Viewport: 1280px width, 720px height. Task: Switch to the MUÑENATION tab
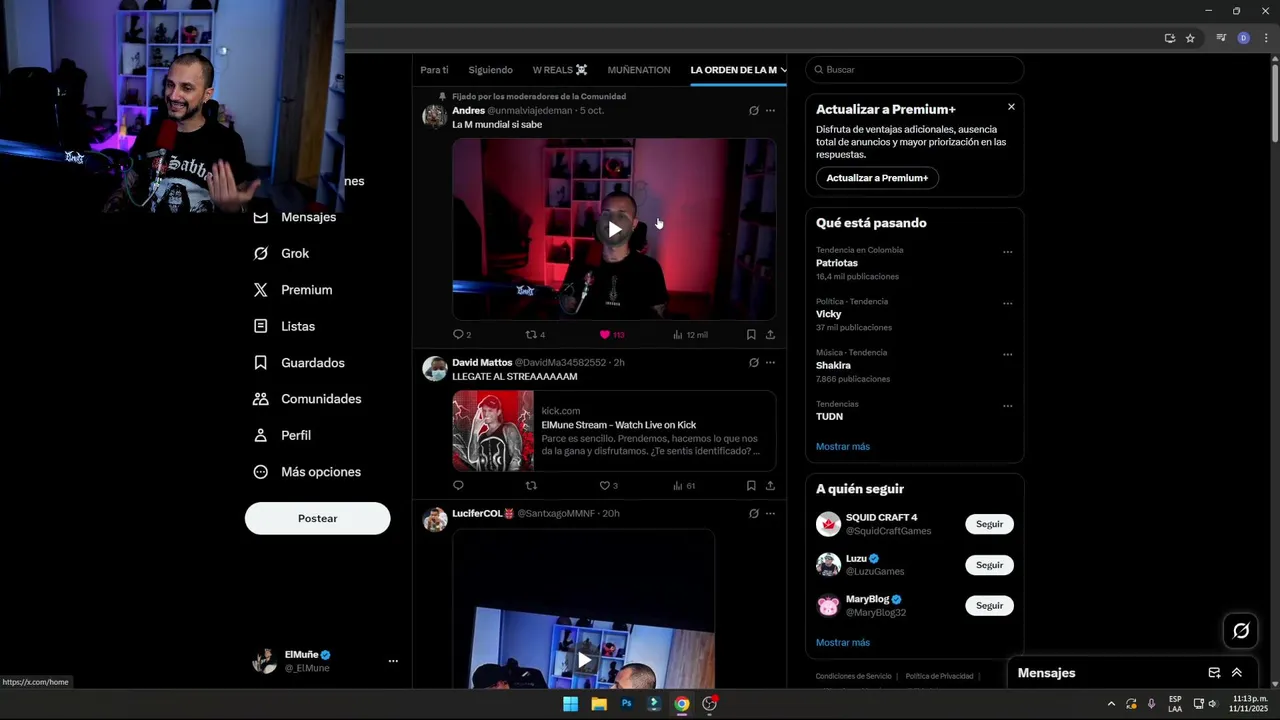pos(638,70)
